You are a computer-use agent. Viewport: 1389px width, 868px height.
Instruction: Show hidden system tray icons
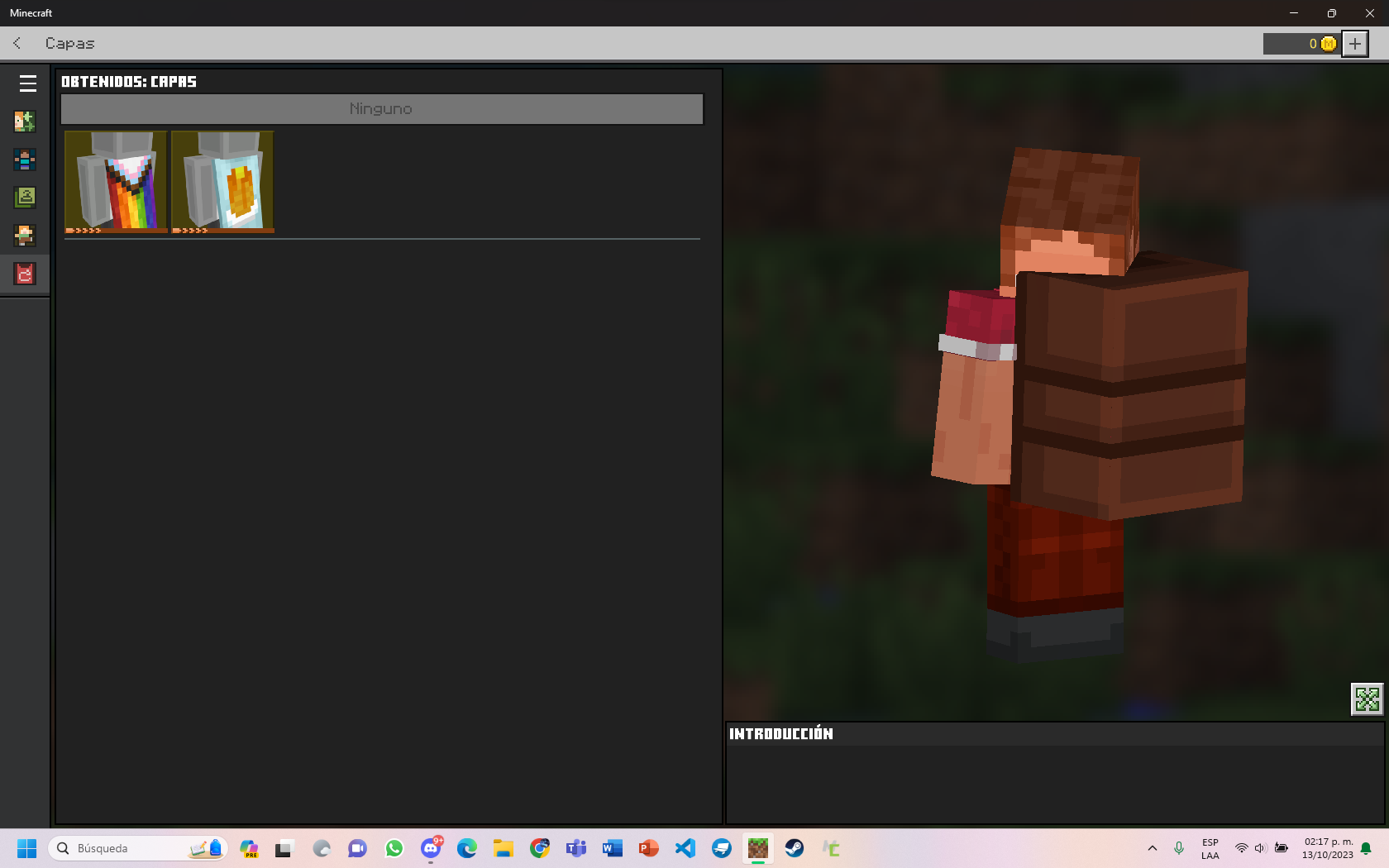pyautogui.click(x=1152, y=848)
